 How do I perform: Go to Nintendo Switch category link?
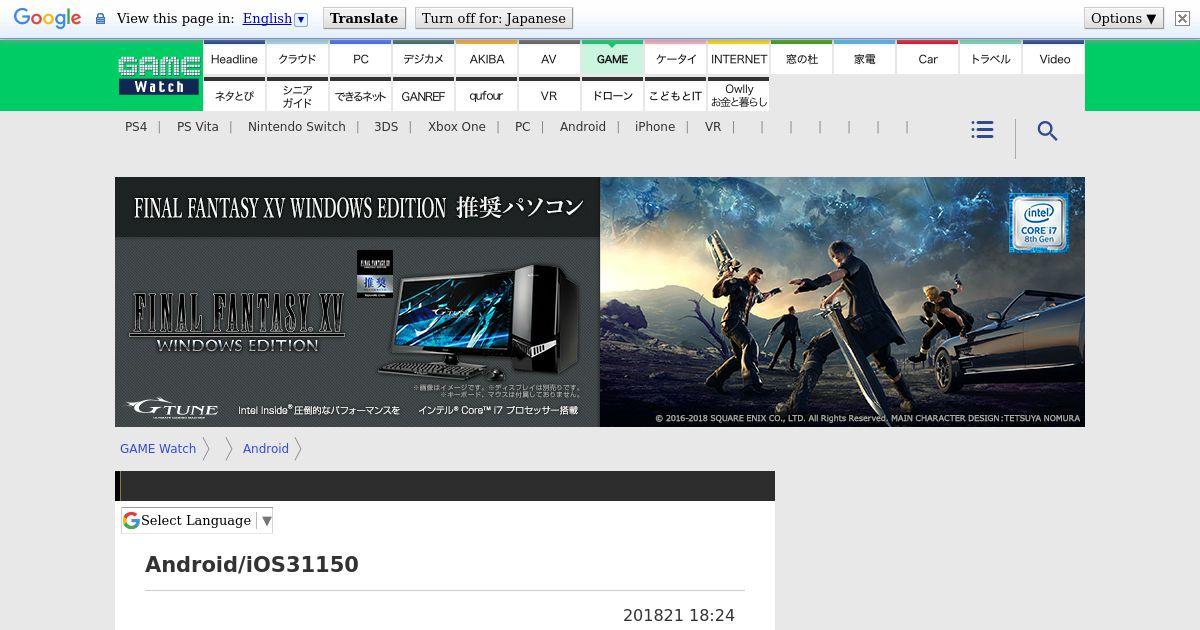pyautogui.click(x=297, y=127)
